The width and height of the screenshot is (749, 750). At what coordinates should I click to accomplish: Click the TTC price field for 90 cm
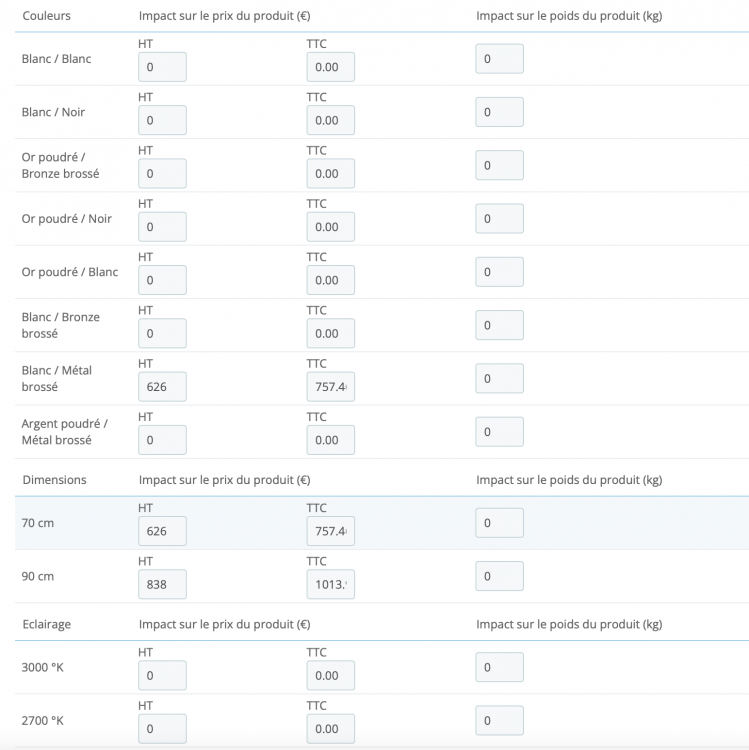[x=330, y=584]
